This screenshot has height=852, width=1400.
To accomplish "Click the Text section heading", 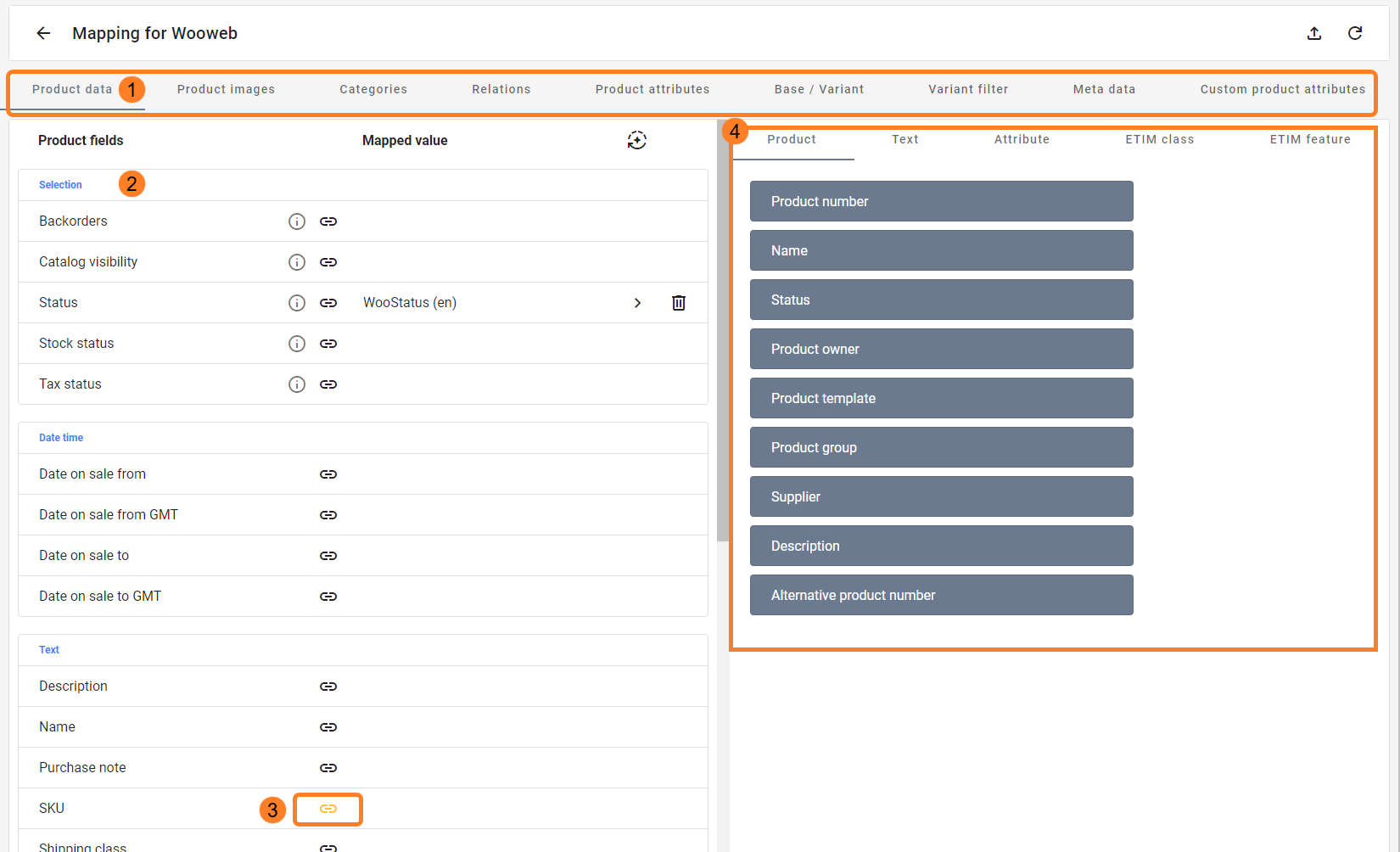I will click(x=49, y=650).
